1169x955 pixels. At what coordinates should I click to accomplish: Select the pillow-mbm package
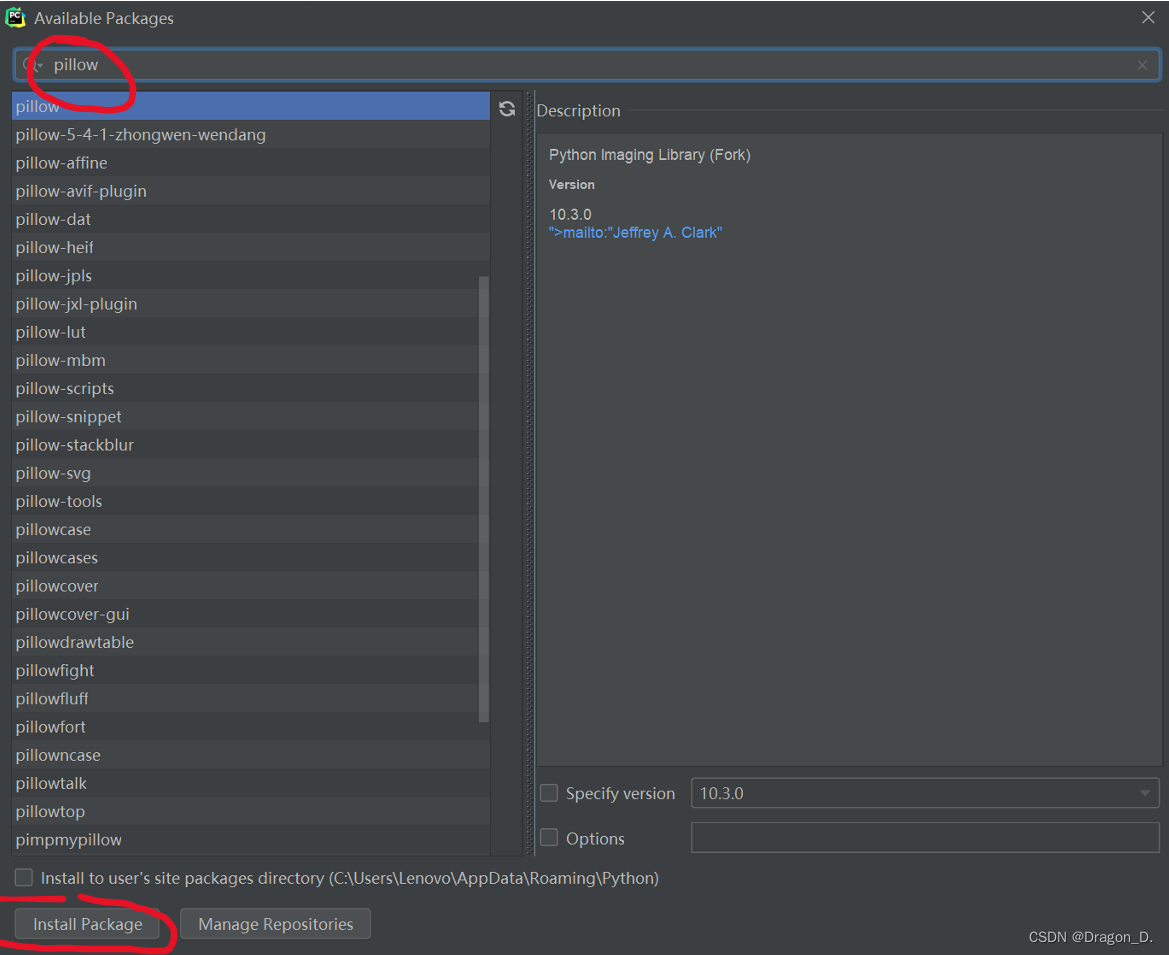coord(251,360)
